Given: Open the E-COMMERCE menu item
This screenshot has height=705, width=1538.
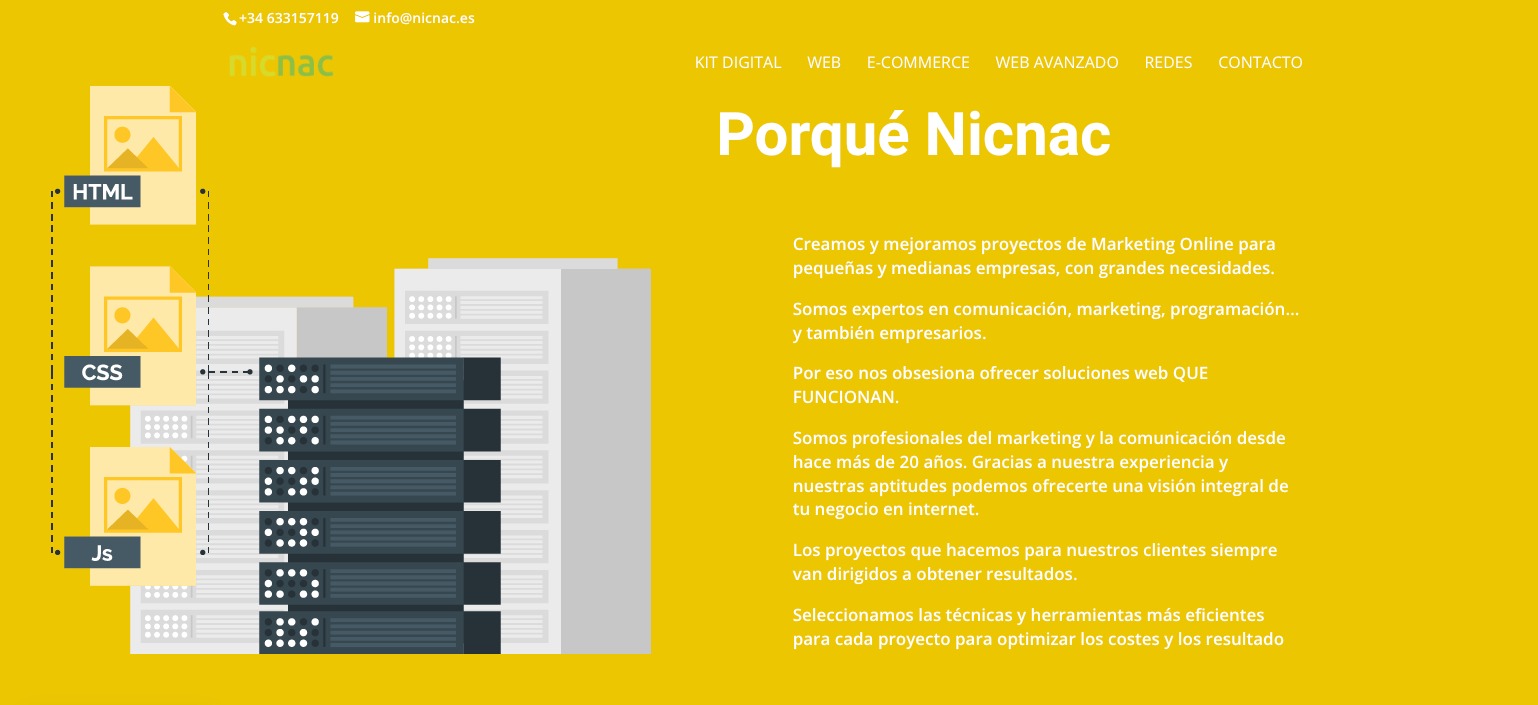Looking at the screenshot, I should point(918,62).
